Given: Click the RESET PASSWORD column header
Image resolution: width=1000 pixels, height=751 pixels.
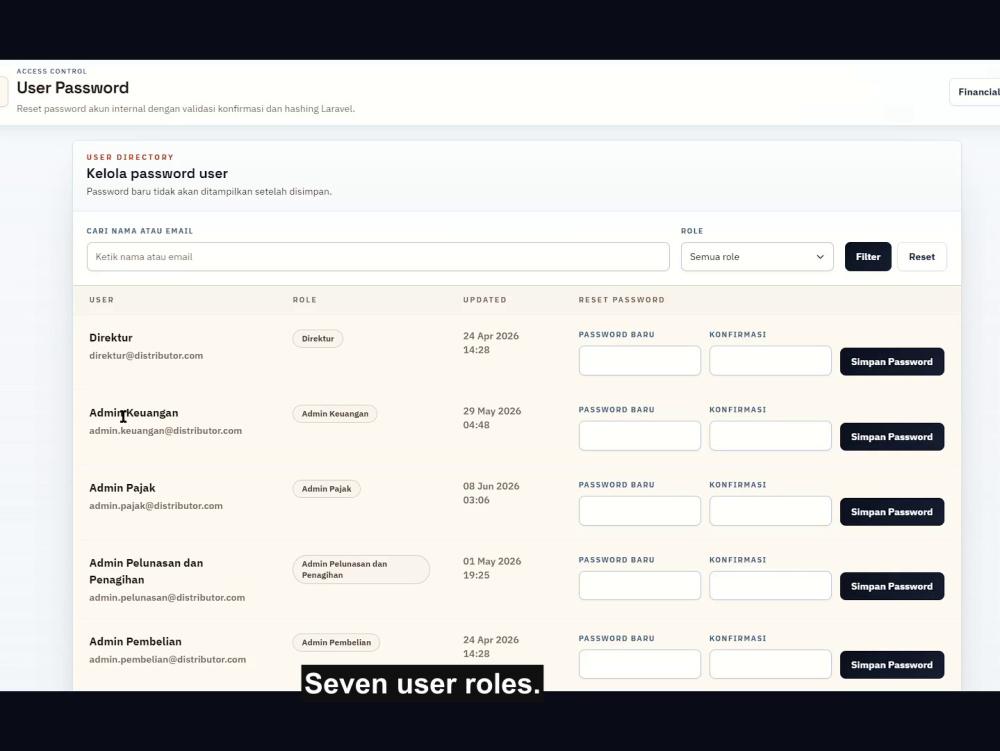Looking at the screenshot, I should pyautogui.click(x=622, y=300).
